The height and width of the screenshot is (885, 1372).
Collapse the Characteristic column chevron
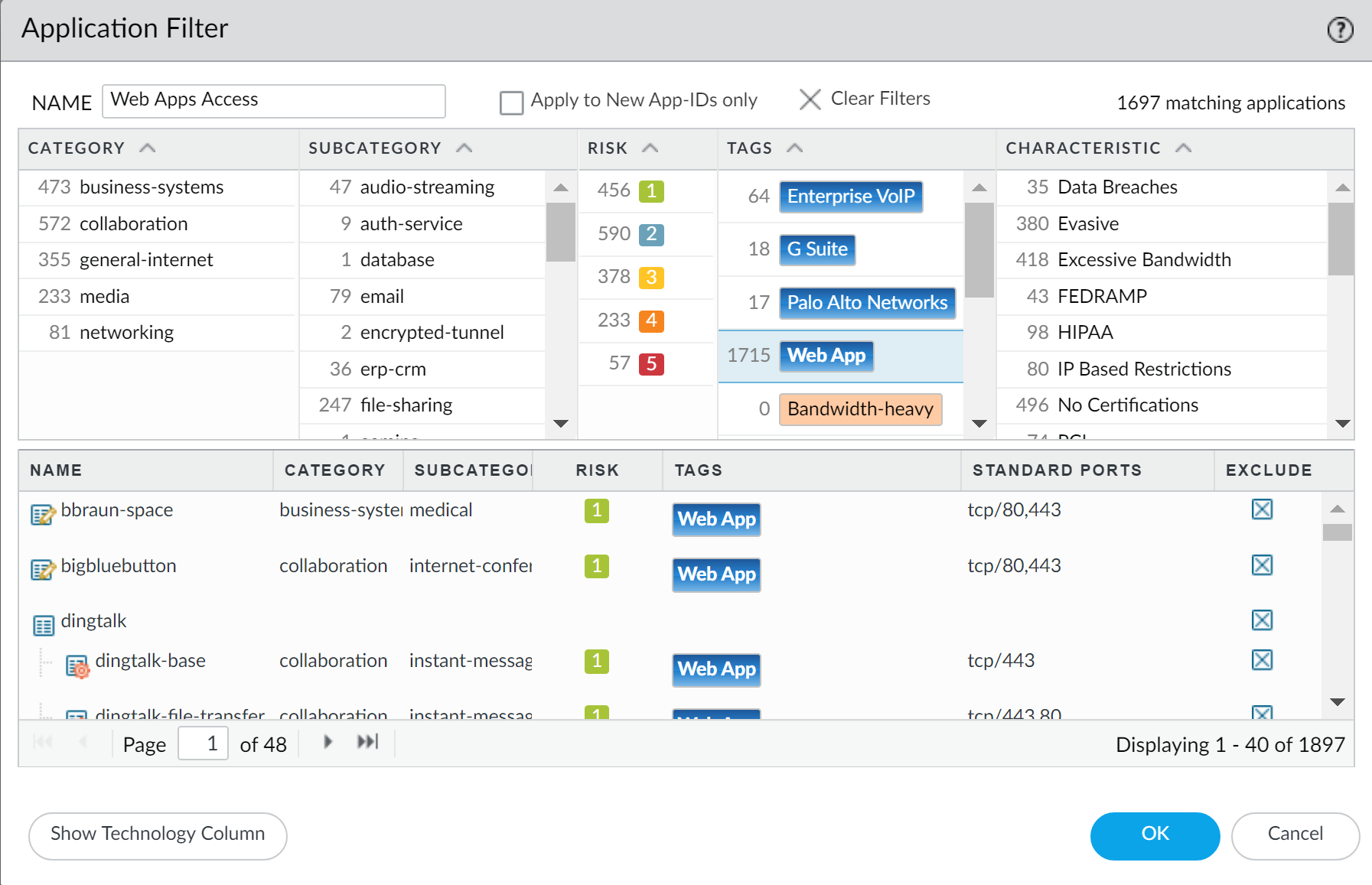click(1184, 148)
